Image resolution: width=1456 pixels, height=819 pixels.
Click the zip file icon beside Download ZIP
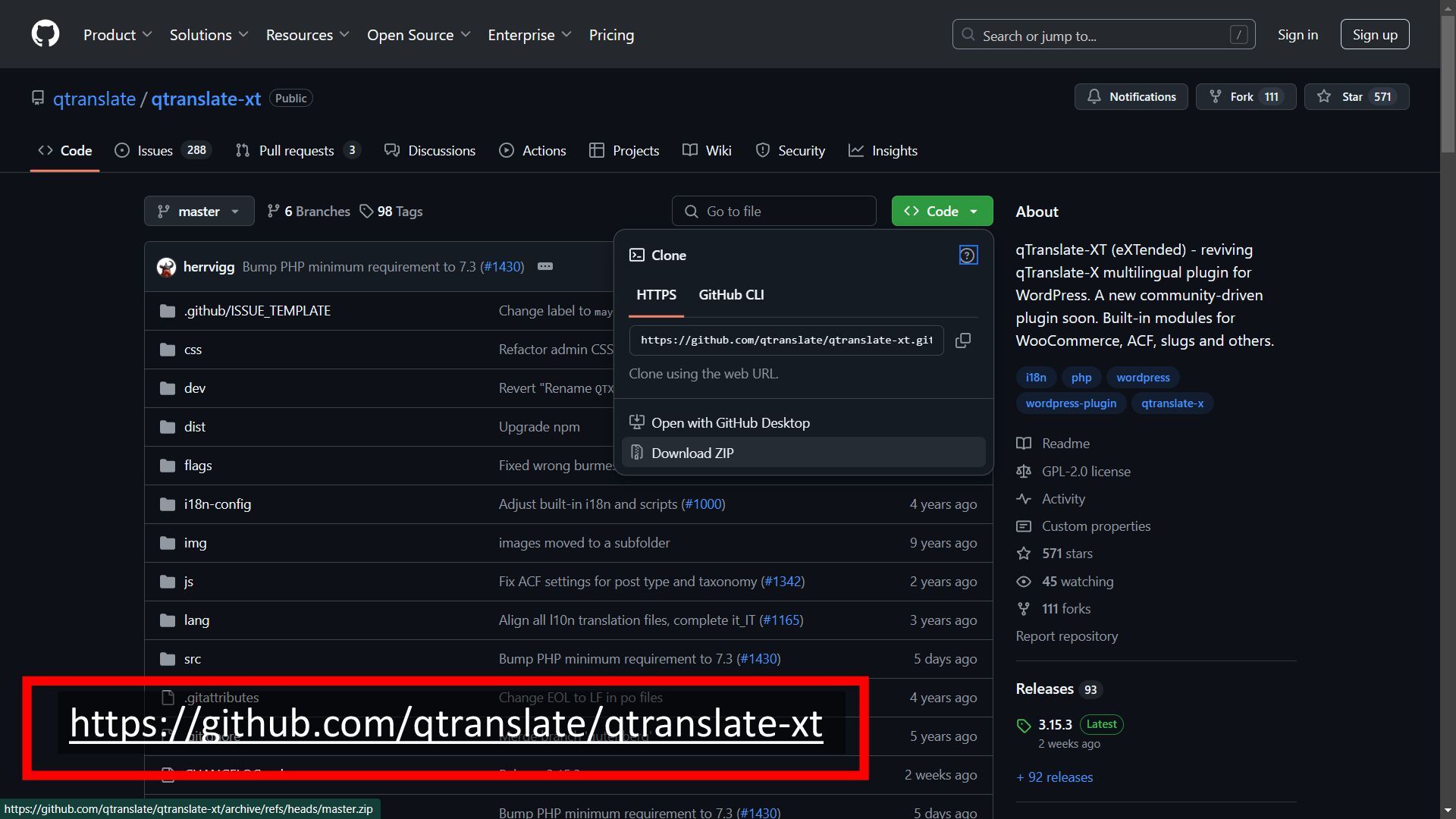pos(637,453)
